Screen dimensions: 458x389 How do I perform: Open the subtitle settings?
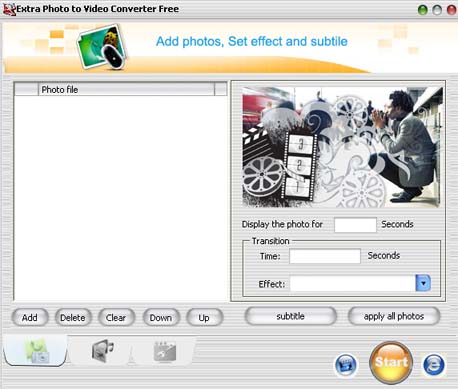click(290, 316)
